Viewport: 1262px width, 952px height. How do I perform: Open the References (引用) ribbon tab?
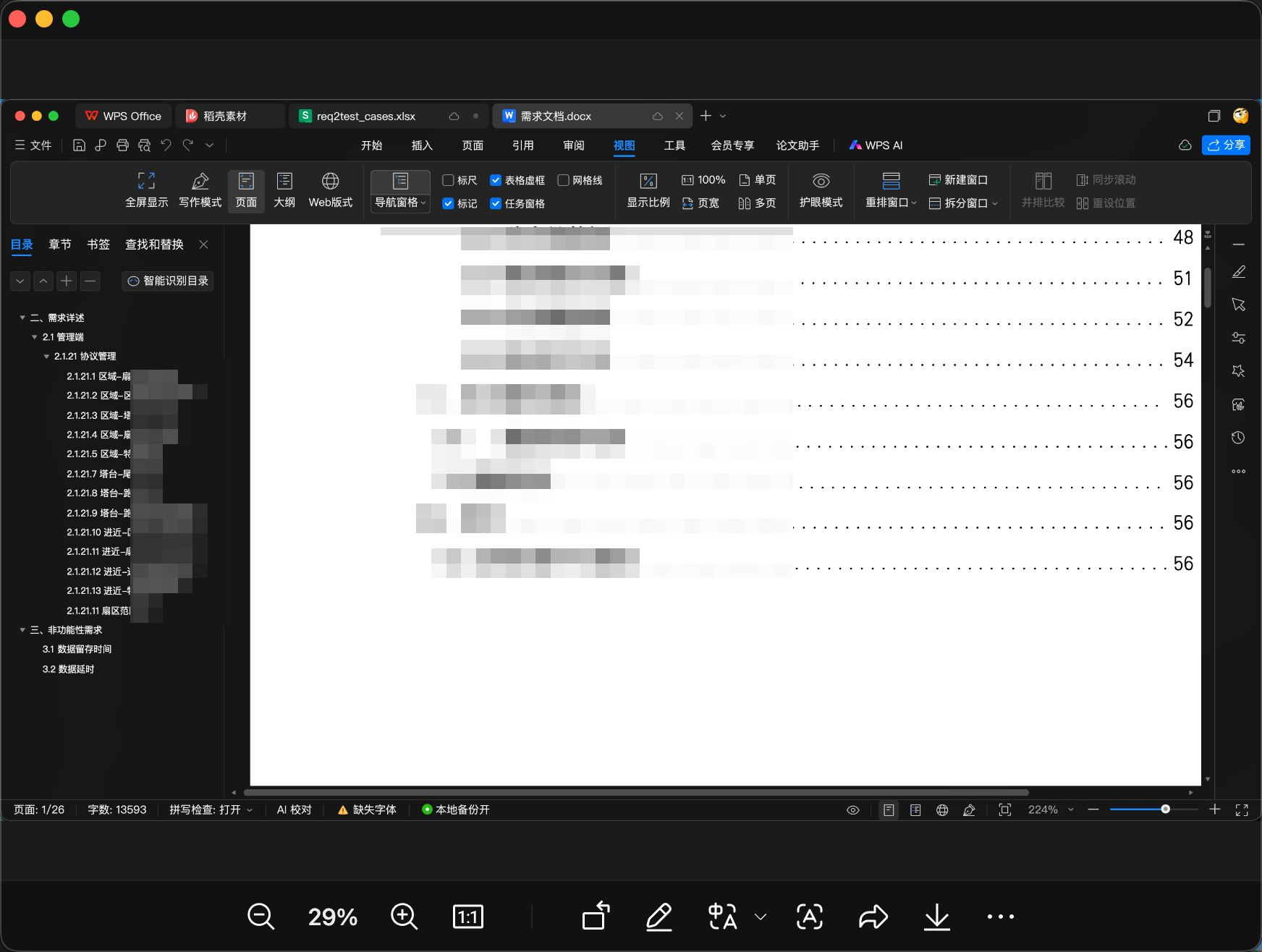click(x=523, y=145)
